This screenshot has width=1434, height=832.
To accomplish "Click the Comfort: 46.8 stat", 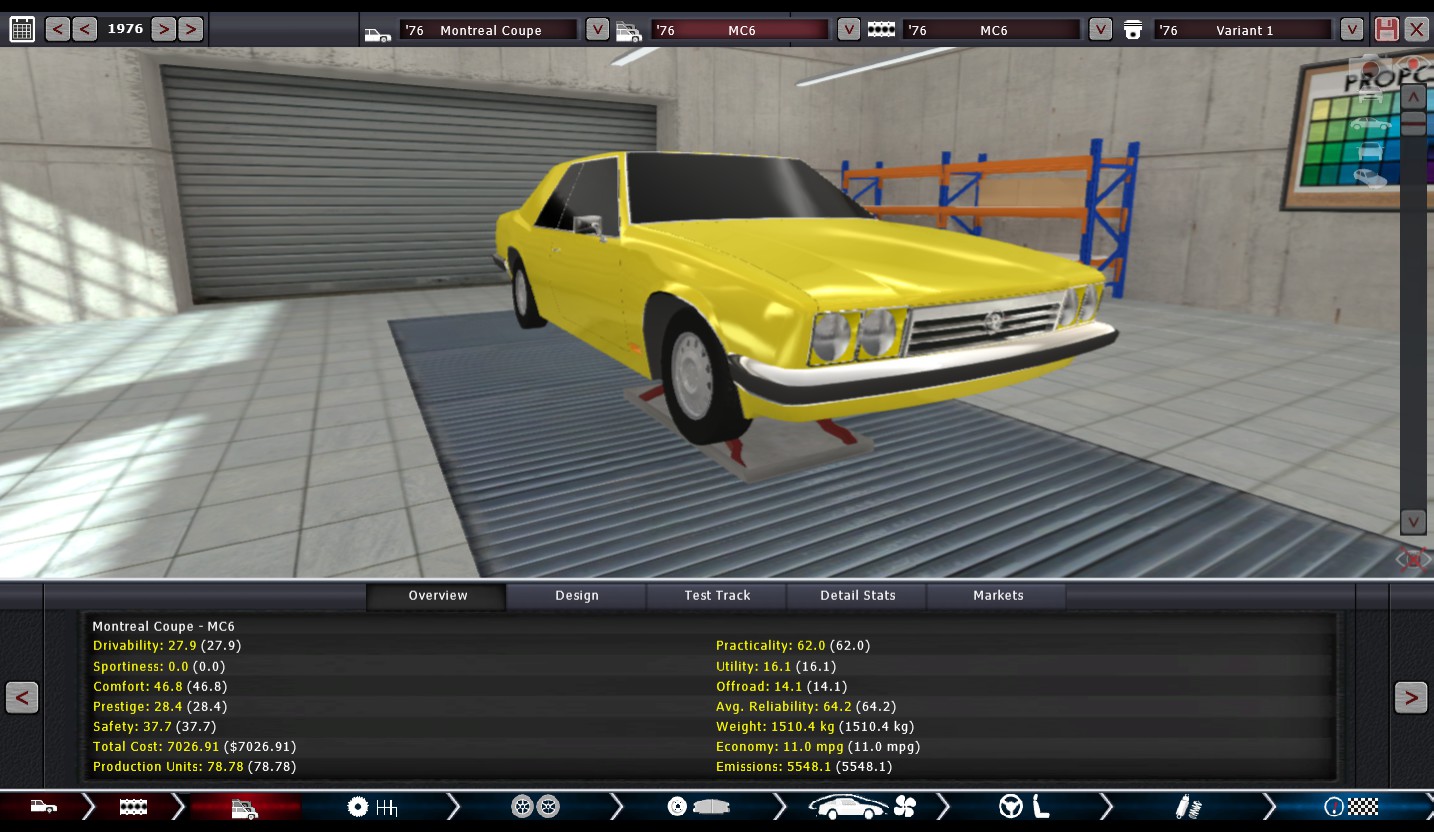I will pyautogui.click(x=160, y=686).
